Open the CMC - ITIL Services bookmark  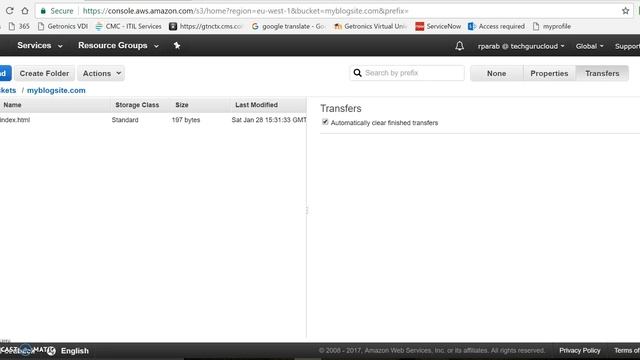coord(128,27)
